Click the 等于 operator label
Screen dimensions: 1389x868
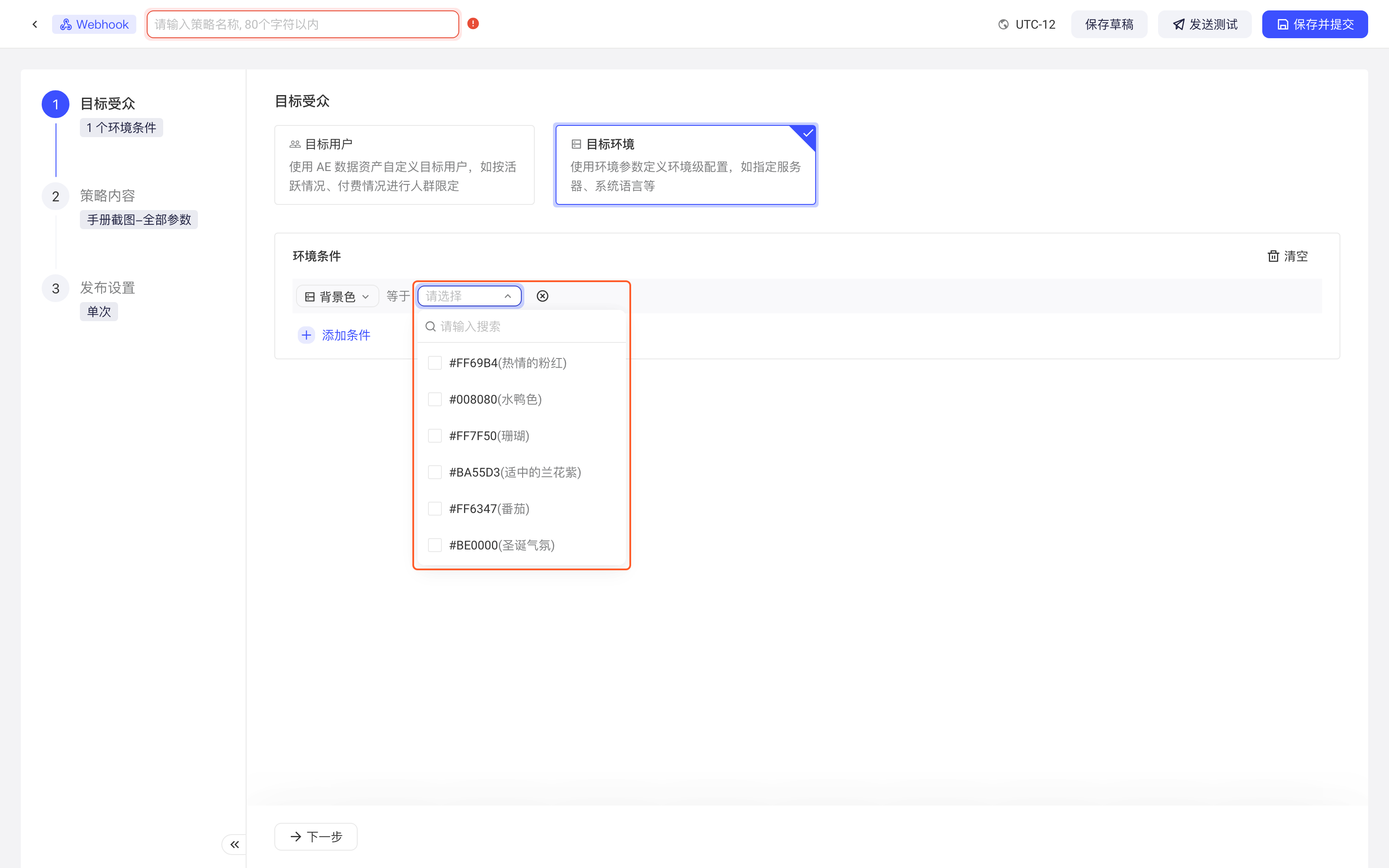[398, 296]
